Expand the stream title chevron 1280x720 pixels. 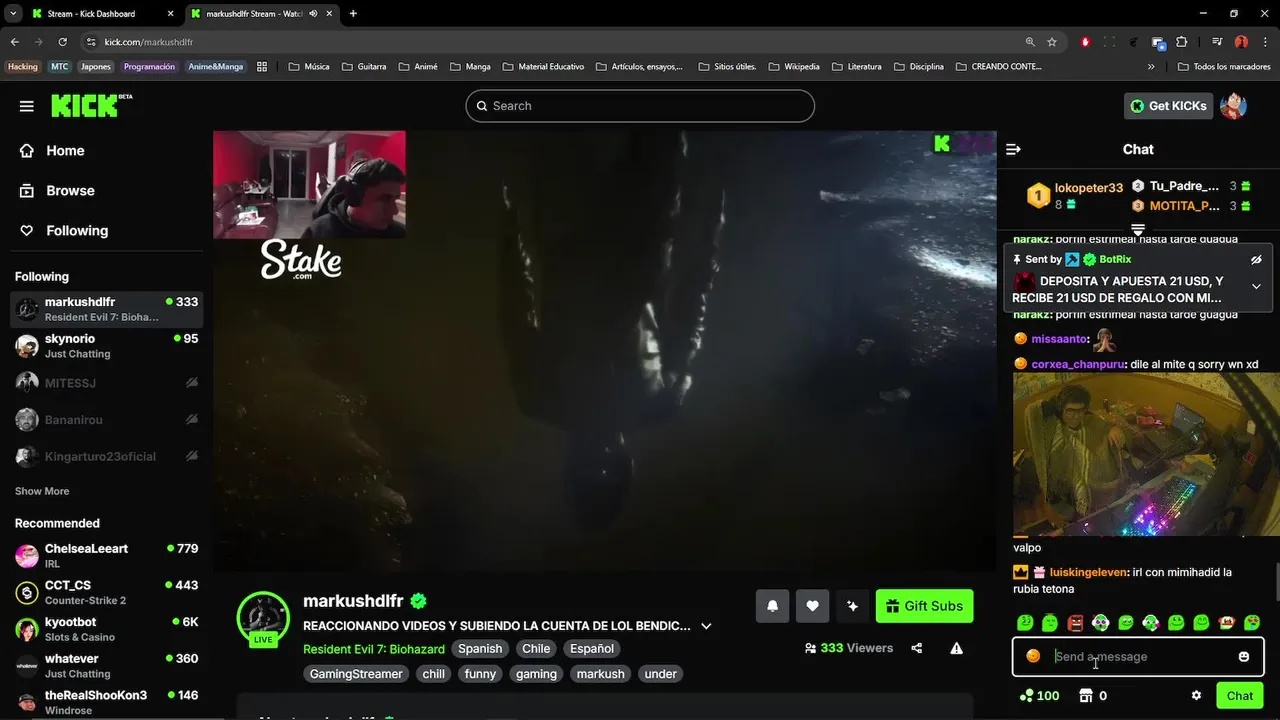tap(706, 626)
